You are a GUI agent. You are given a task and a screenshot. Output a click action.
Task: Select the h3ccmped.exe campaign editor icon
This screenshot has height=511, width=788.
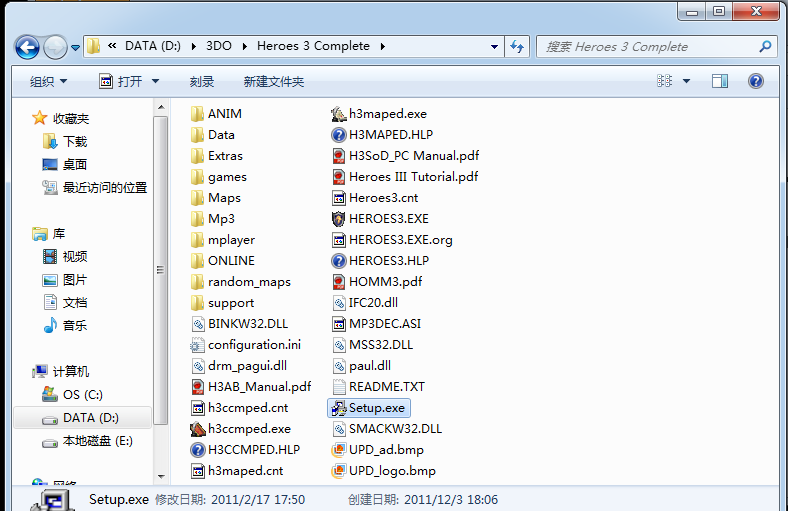[x=198, y=428]
